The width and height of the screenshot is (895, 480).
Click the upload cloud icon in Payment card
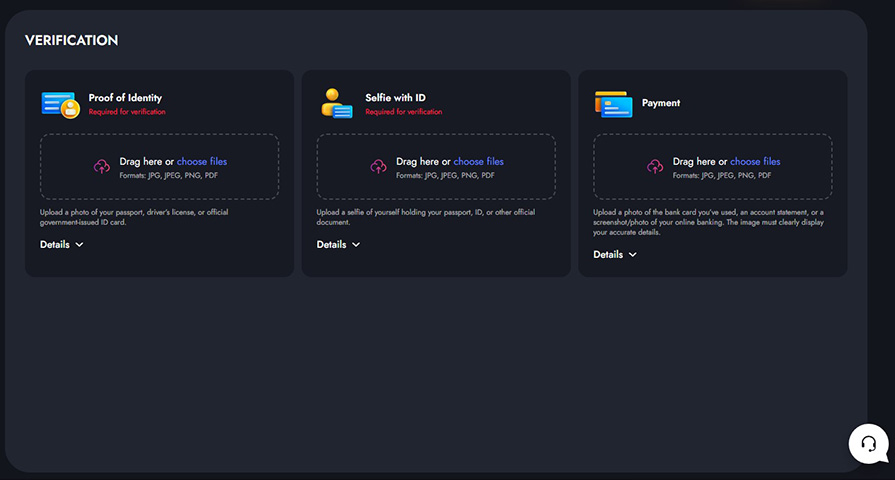click(655, 167)
